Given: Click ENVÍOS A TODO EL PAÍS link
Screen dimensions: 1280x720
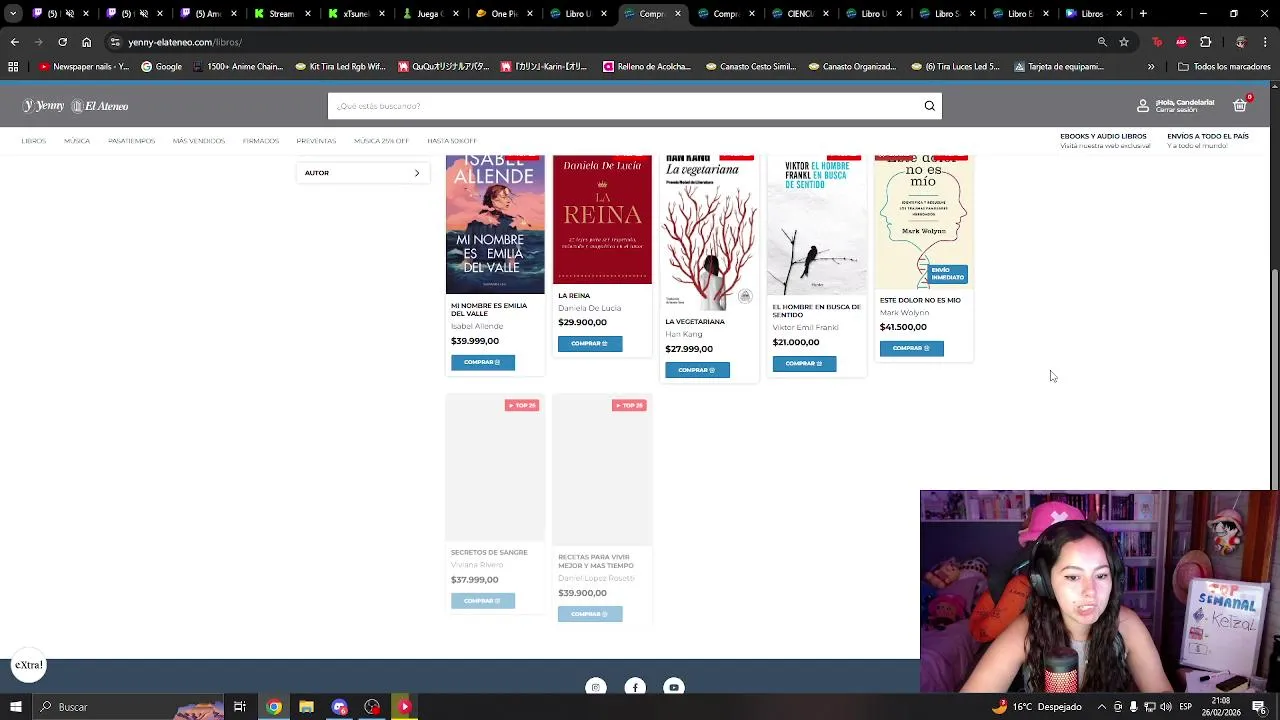Looking at the screenshot, I should [x=1208, y=136].
